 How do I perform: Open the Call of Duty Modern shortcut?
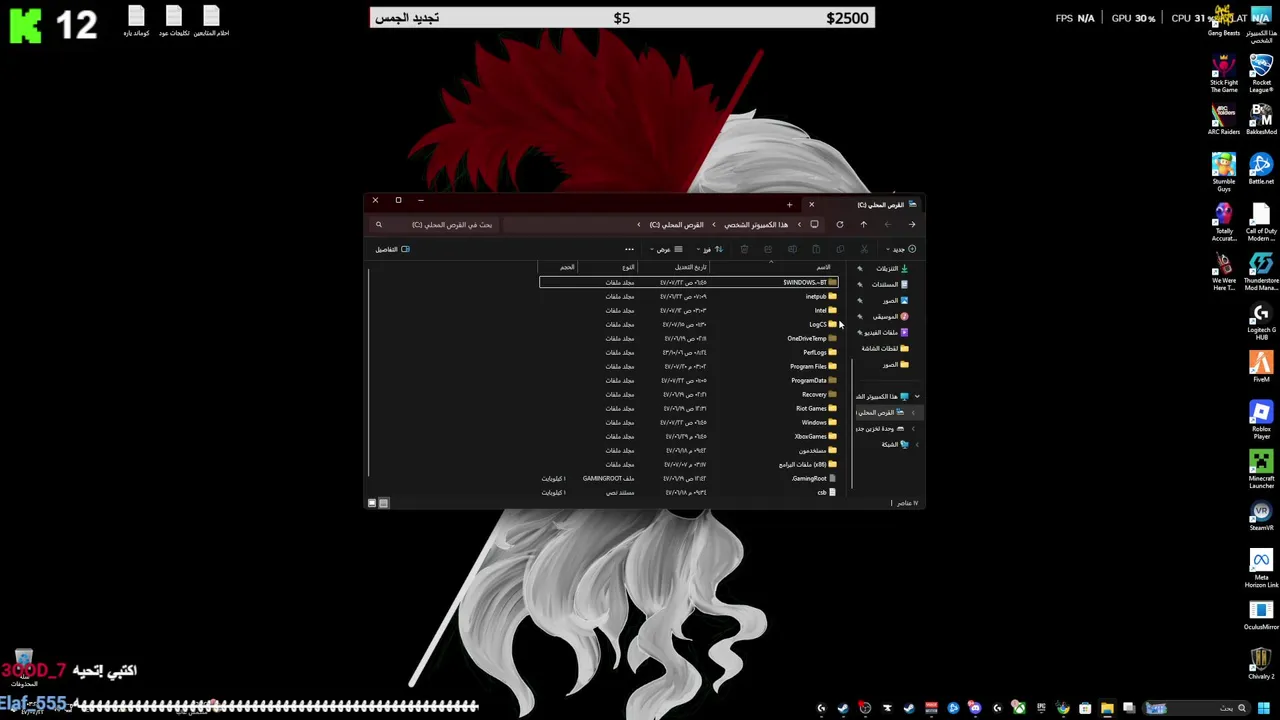[x=1261, y=222]
